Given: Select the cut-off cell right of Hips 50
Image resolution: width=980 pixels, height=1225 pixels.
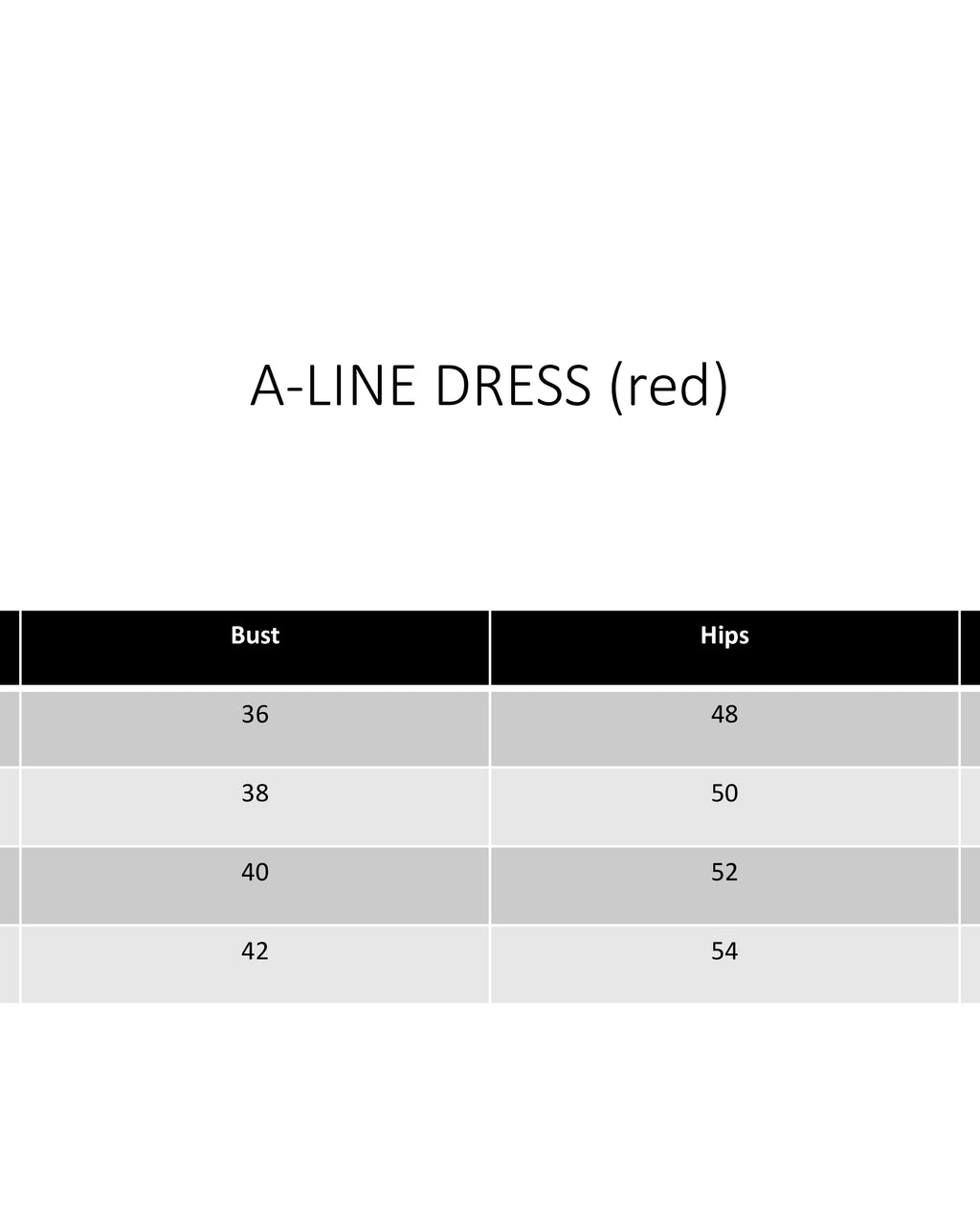Looking at the screenshot, I should pyautogui.click(x=970, y=806).
